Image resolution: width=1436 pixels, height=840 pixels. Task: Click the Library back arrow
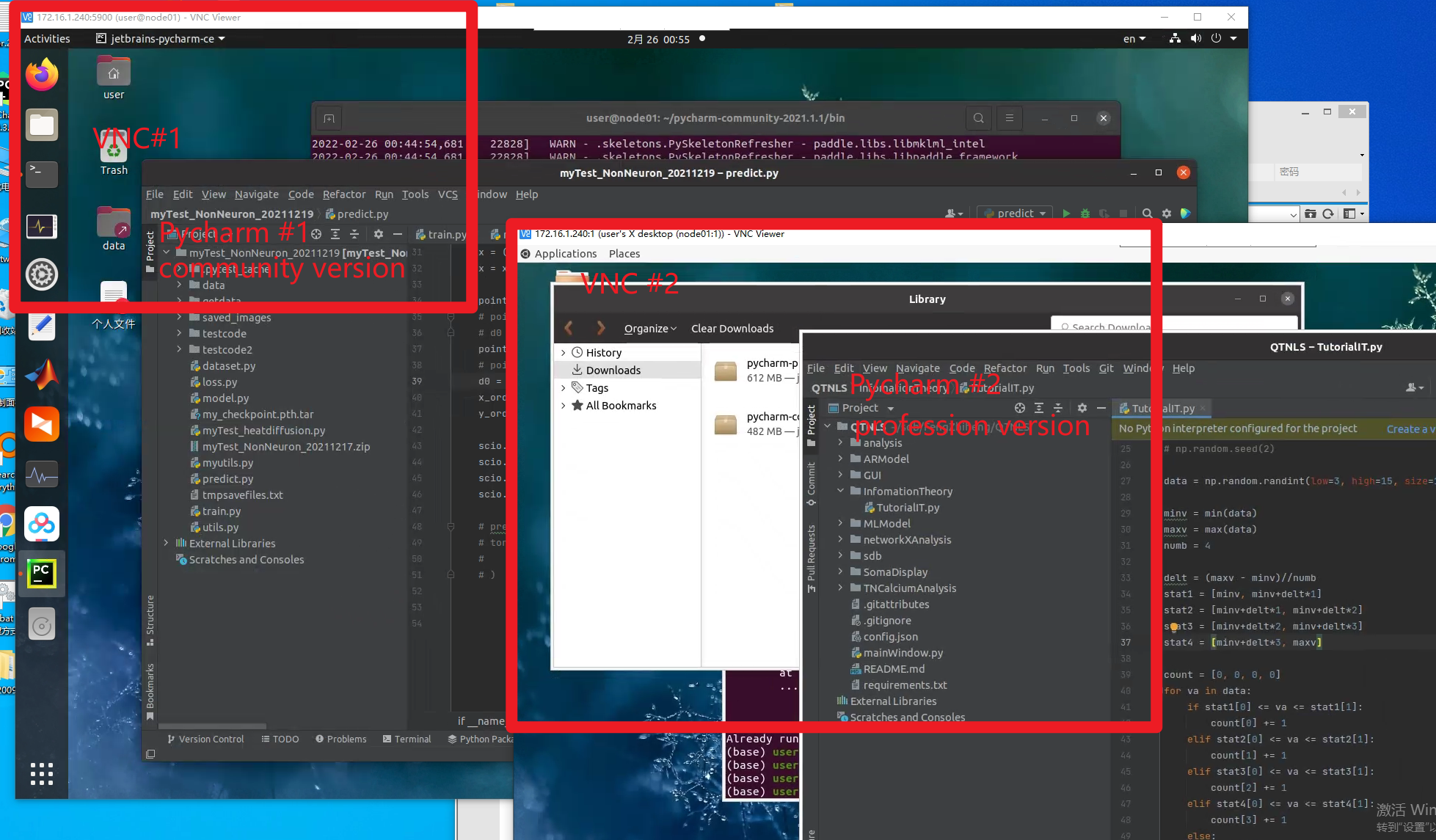point(569,328)
